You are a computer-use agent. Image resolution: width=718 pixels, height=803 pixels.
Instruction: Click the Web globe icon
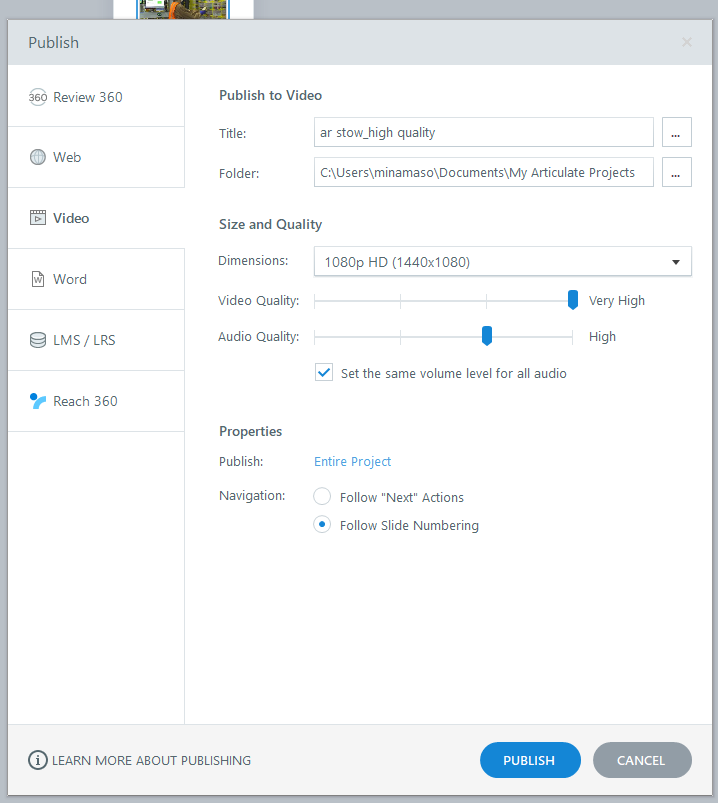pyautogui.click(x=38, y=157)
